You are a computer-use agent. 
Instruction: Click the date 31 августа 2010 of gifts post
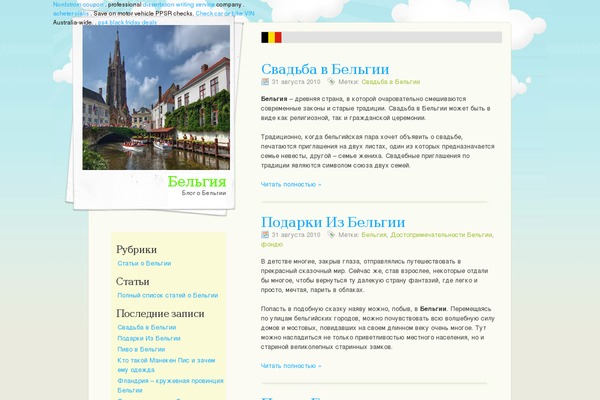[296, 235]
